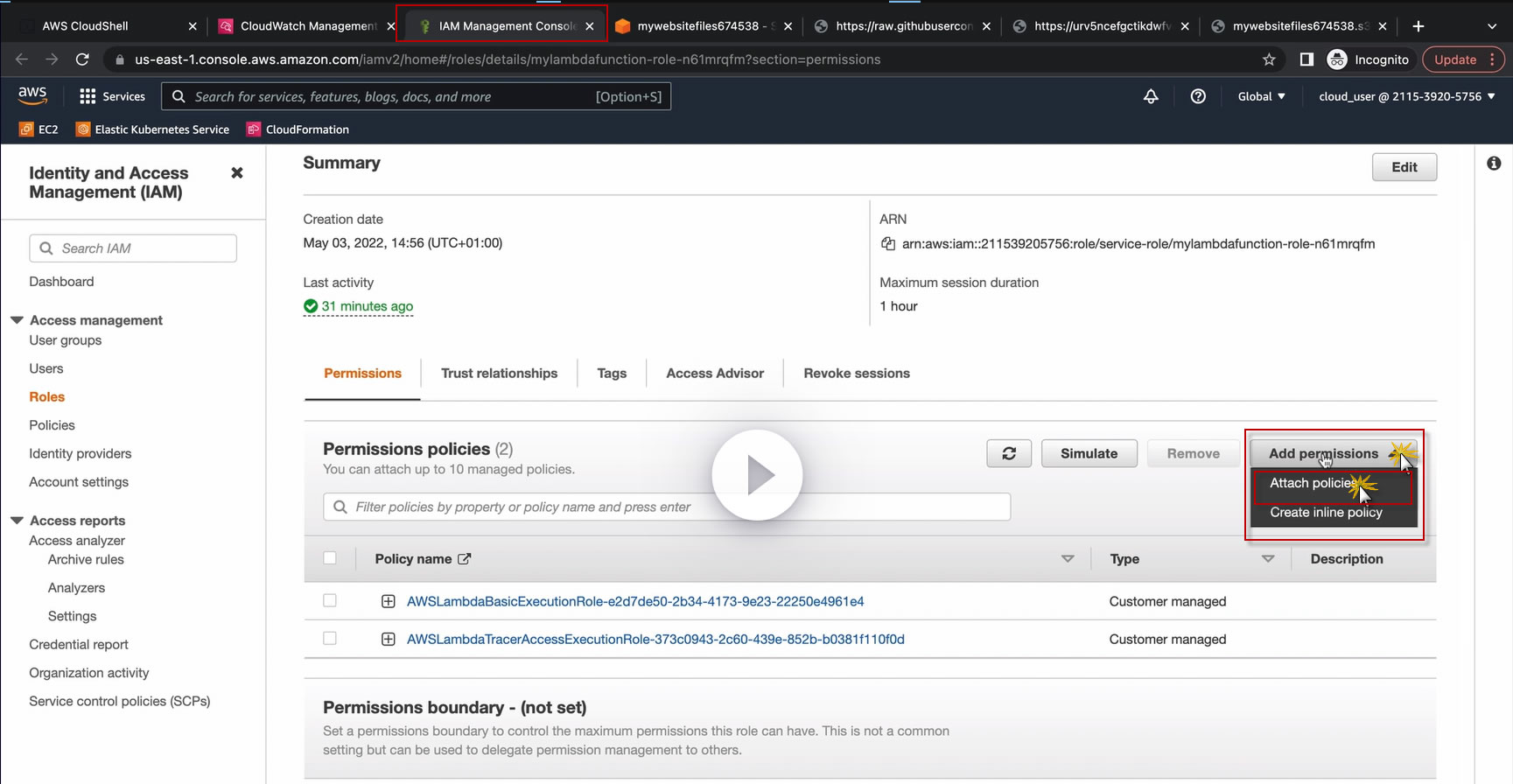Open Elastic Kubernetes Service shortcut
This screenshot has width=1513, height=784.
click(152, 129)
